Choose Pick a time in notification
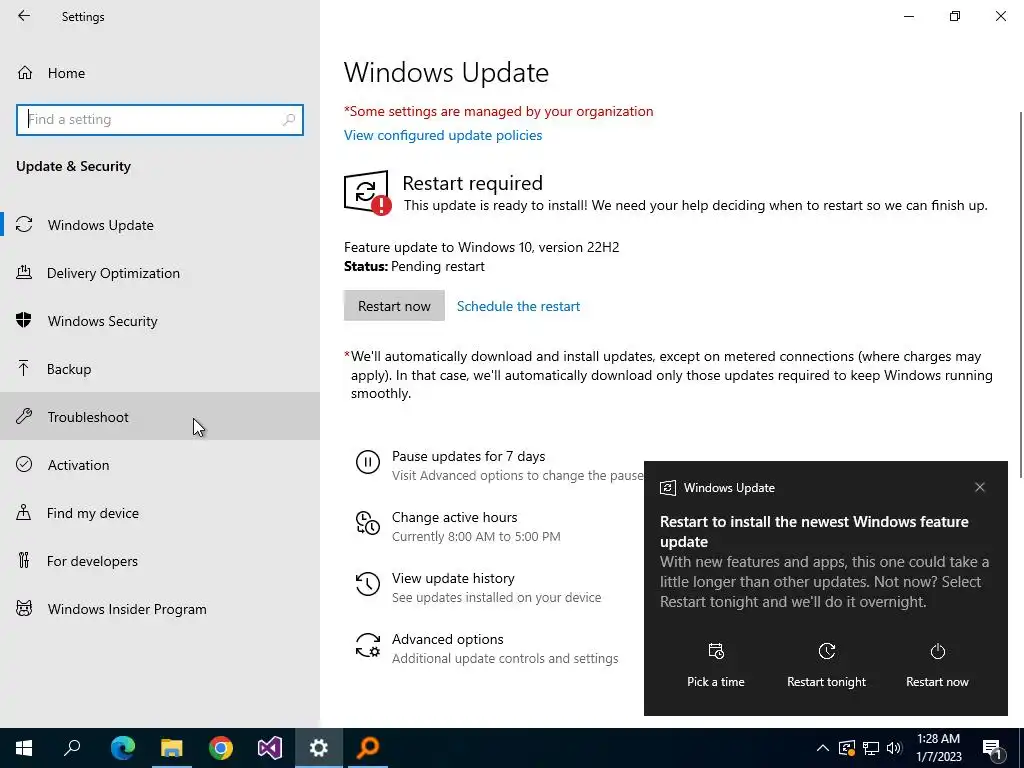 point(716,665)
